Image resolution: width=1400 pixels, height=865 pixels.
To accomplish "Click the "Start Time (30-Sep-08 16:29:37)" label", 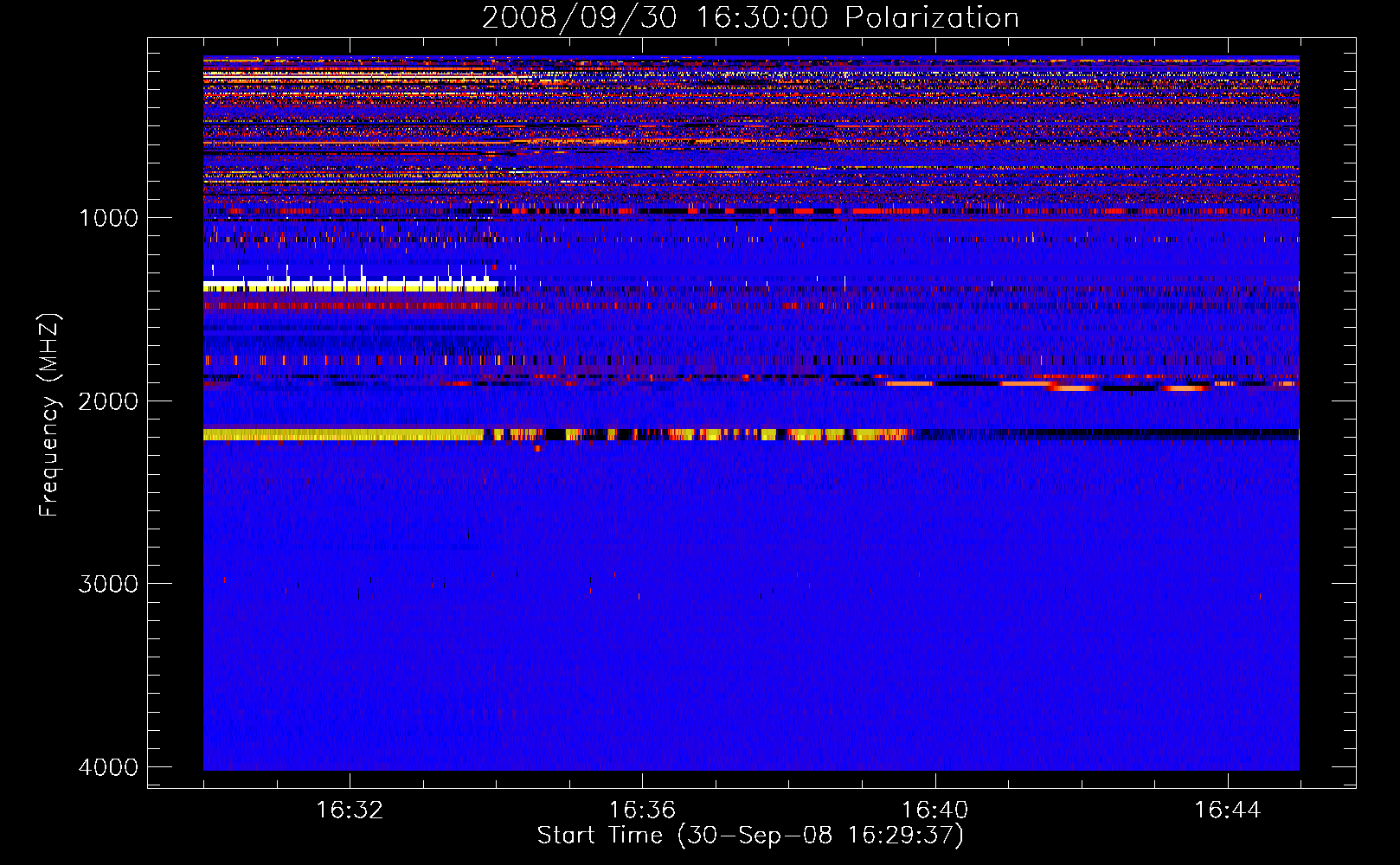I will [x=750, y=836].
